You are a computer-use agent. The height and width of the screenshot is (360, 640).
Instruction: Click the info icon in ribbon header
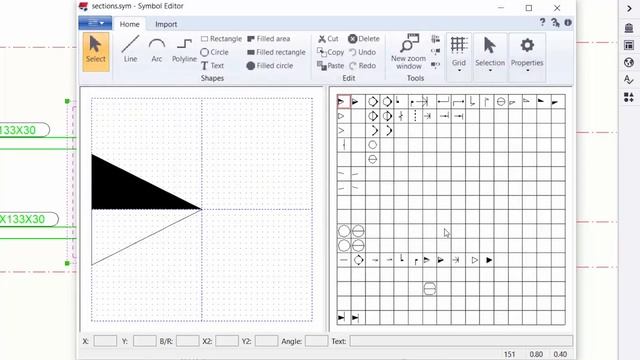coord(568,22)
